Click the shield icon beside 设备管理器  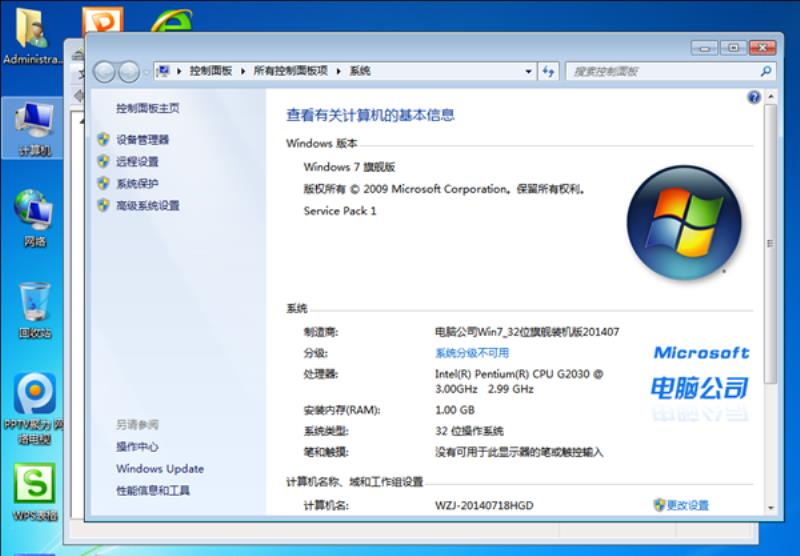pyautogui.click(x=104, y=139)
